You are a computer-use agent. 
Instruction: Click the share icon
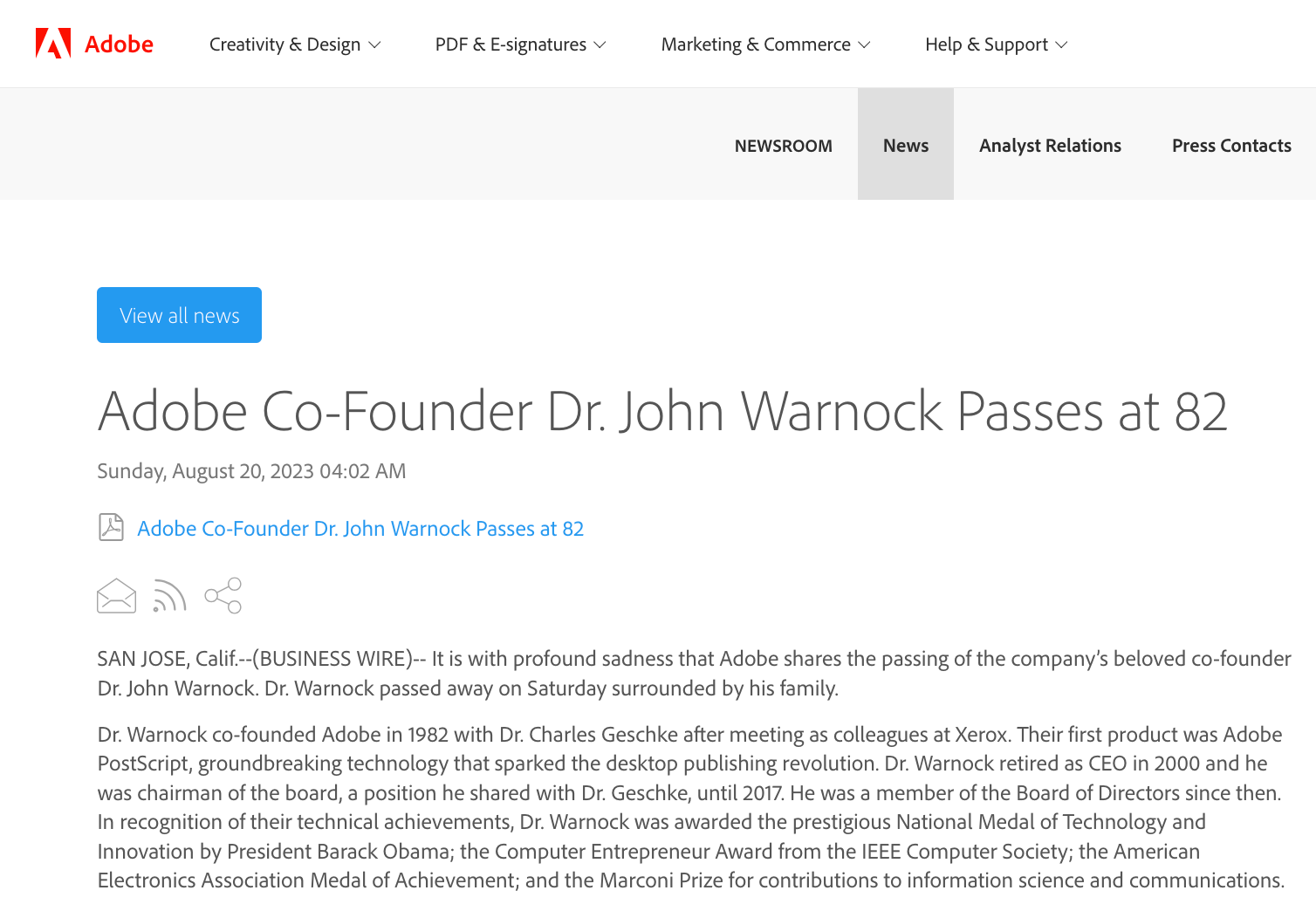click(223, 596)
